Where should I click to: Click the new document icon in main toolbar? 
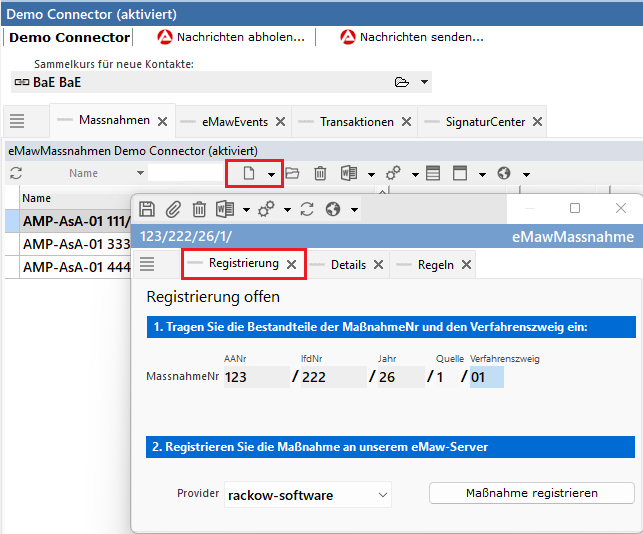pos(247,173)
